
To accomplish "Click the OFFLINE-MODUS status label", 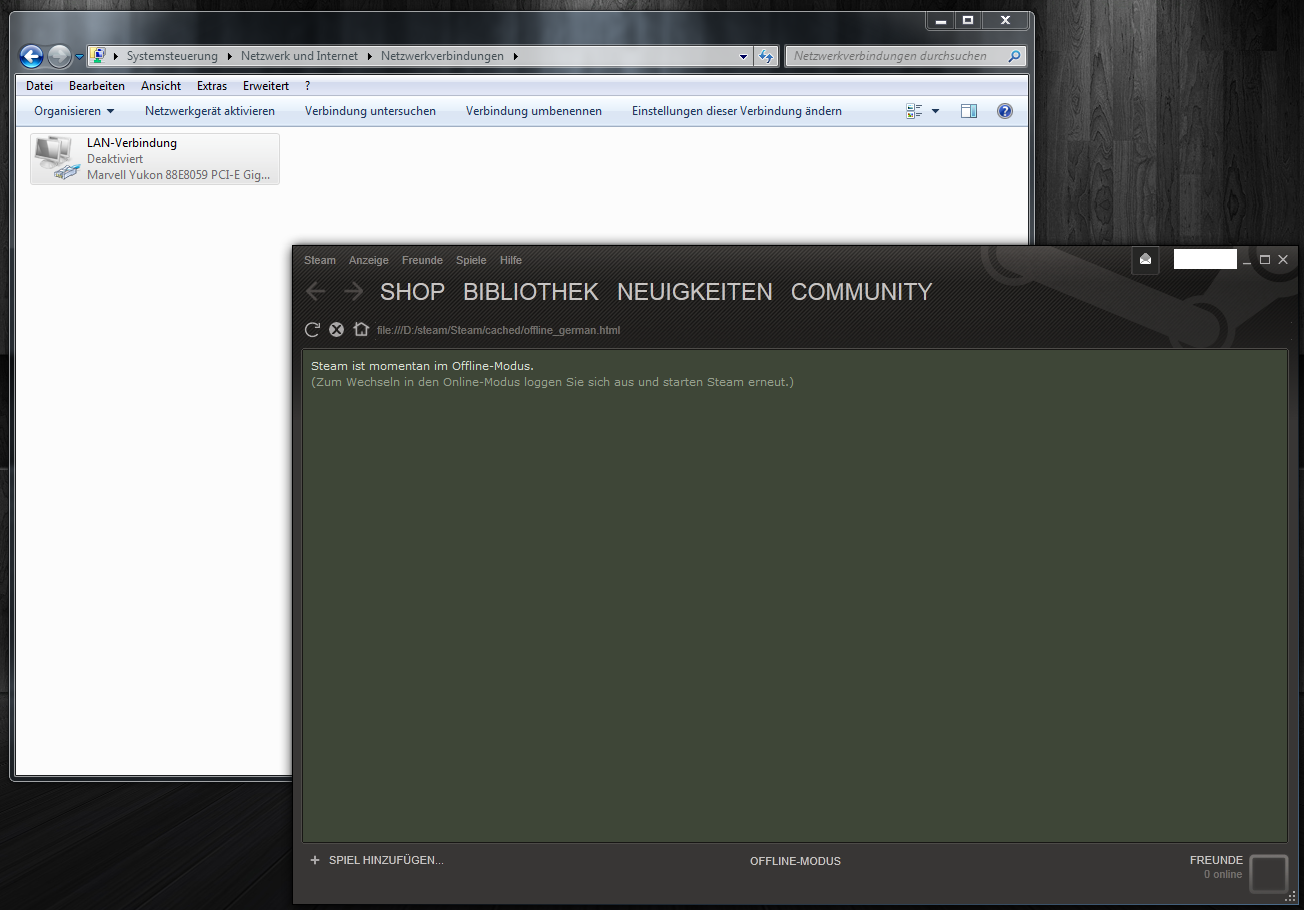I will click(x=795, y=861).
